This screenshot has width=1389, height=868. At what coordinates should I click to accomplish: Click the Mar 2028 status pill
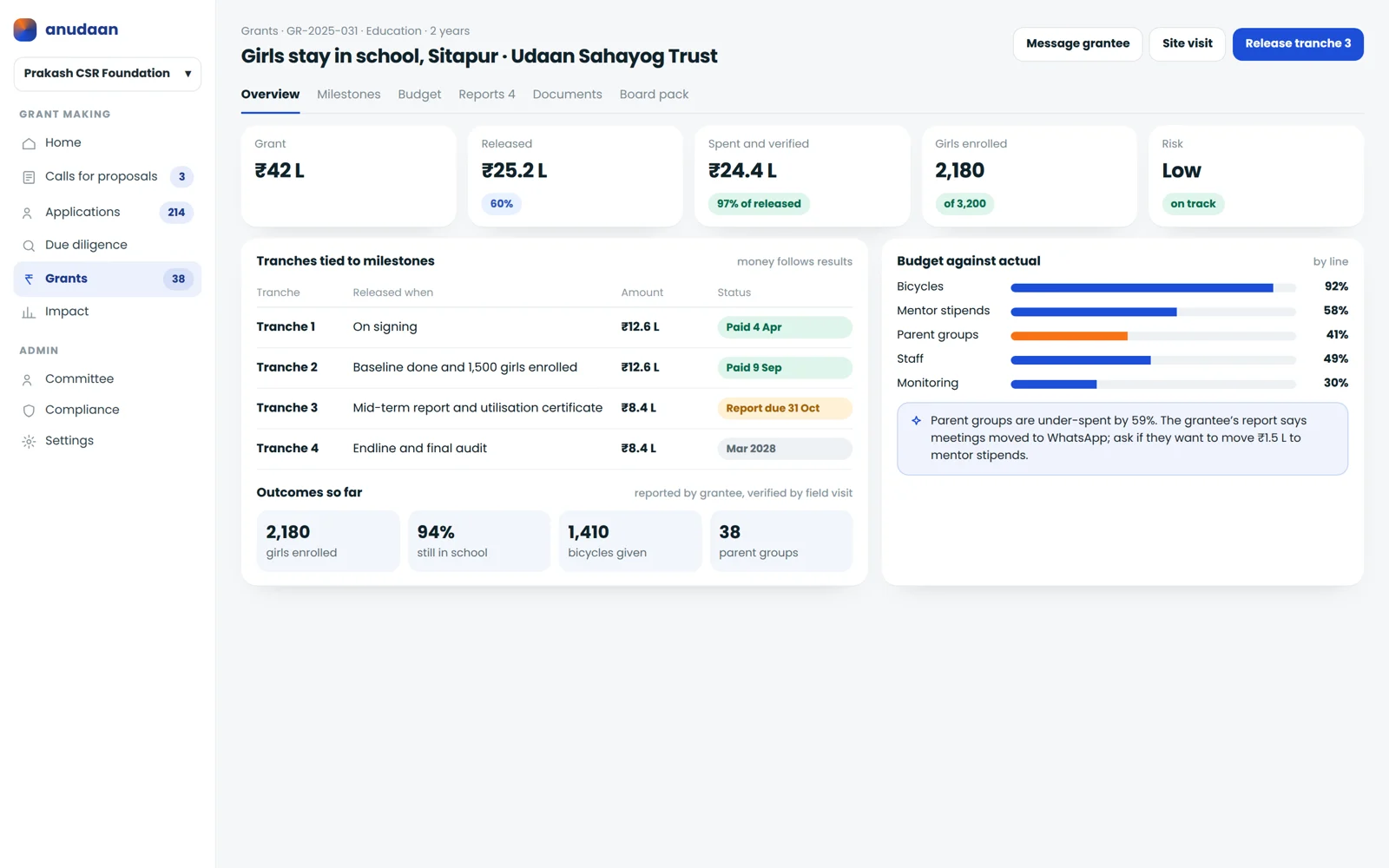point(785,449)
